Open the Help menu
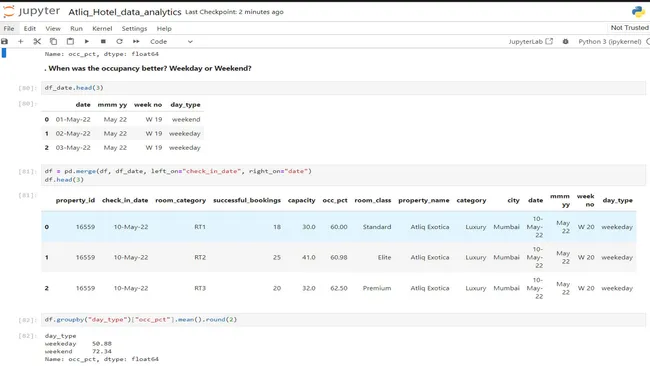Screen dimensions: 650x366 tap(164, 29)
